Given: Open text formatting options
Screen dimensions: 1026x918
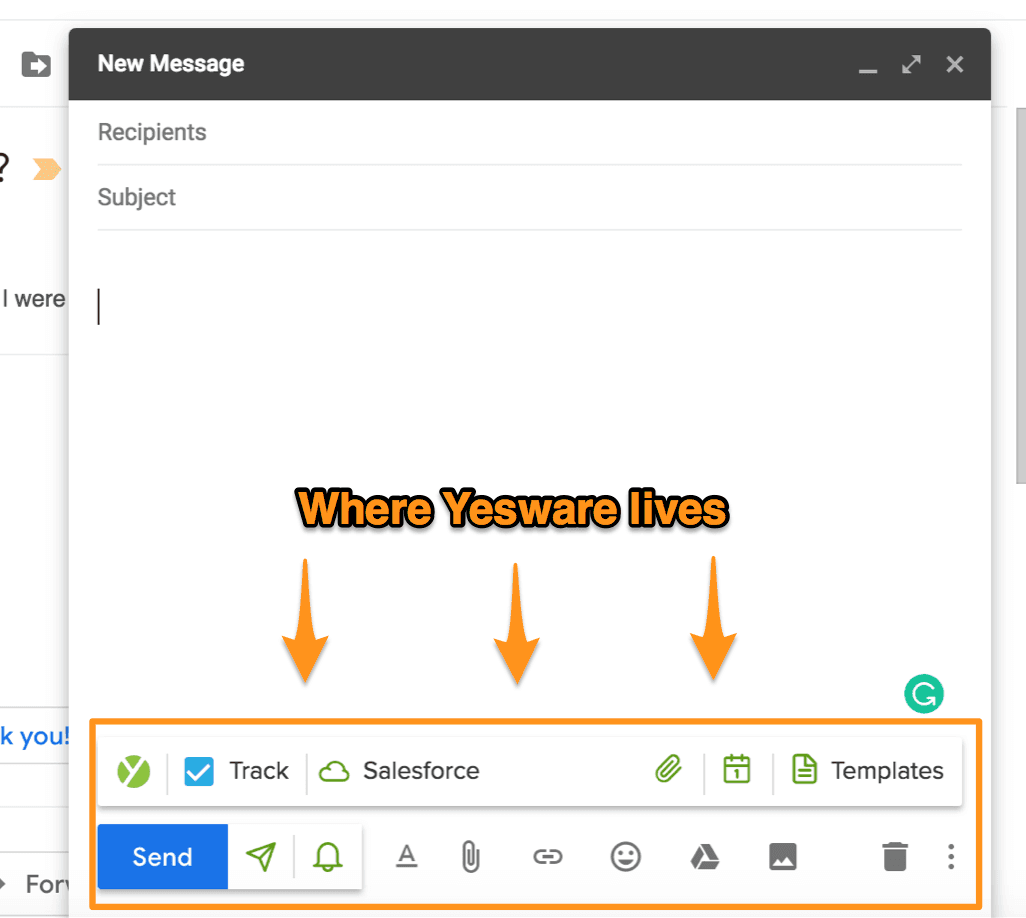Looking at the screenshot, I should [x=406, y=857].
